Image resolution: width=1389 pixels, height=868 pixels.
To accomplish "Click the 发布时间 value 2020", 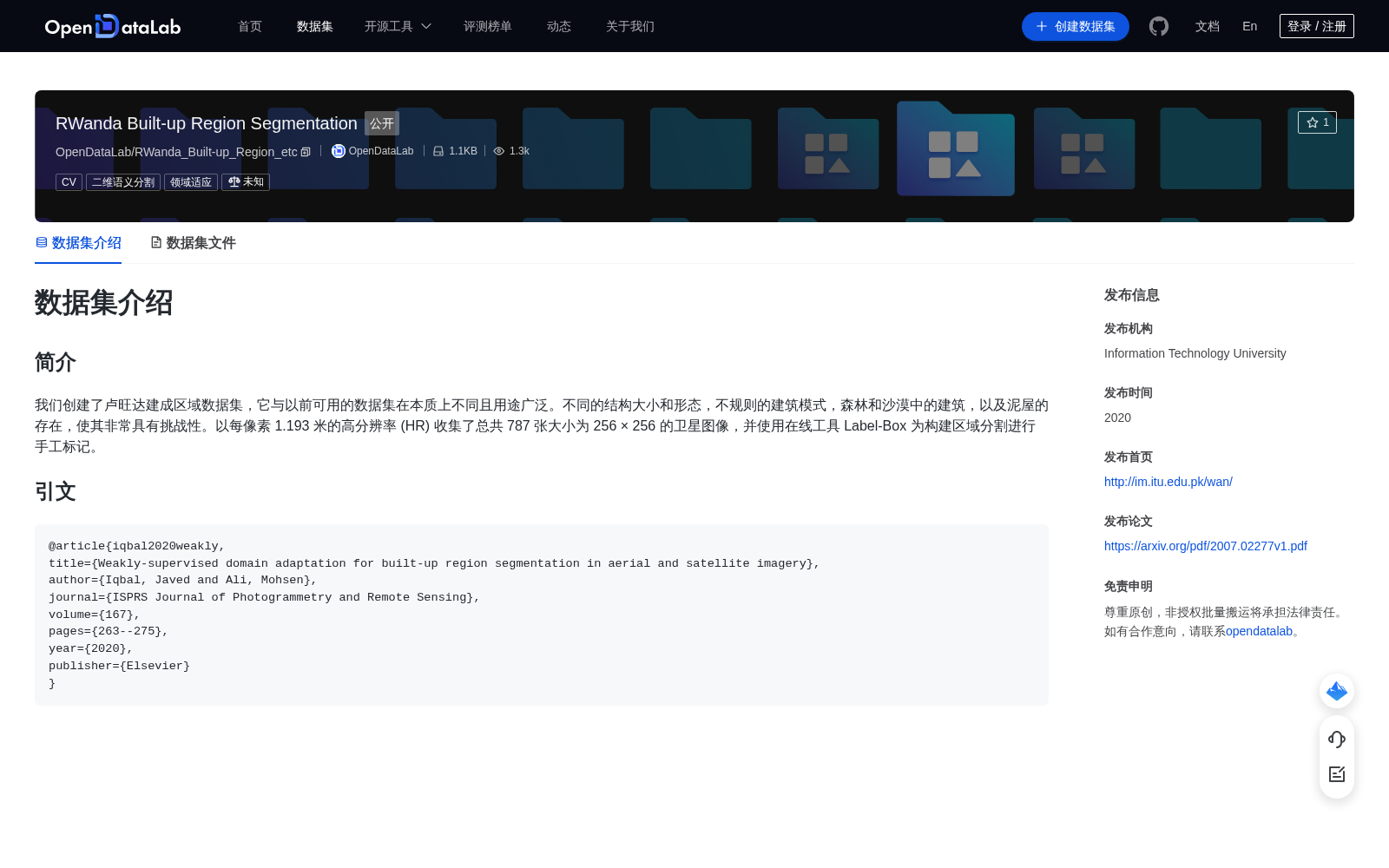I will (x=1117, y=418).
